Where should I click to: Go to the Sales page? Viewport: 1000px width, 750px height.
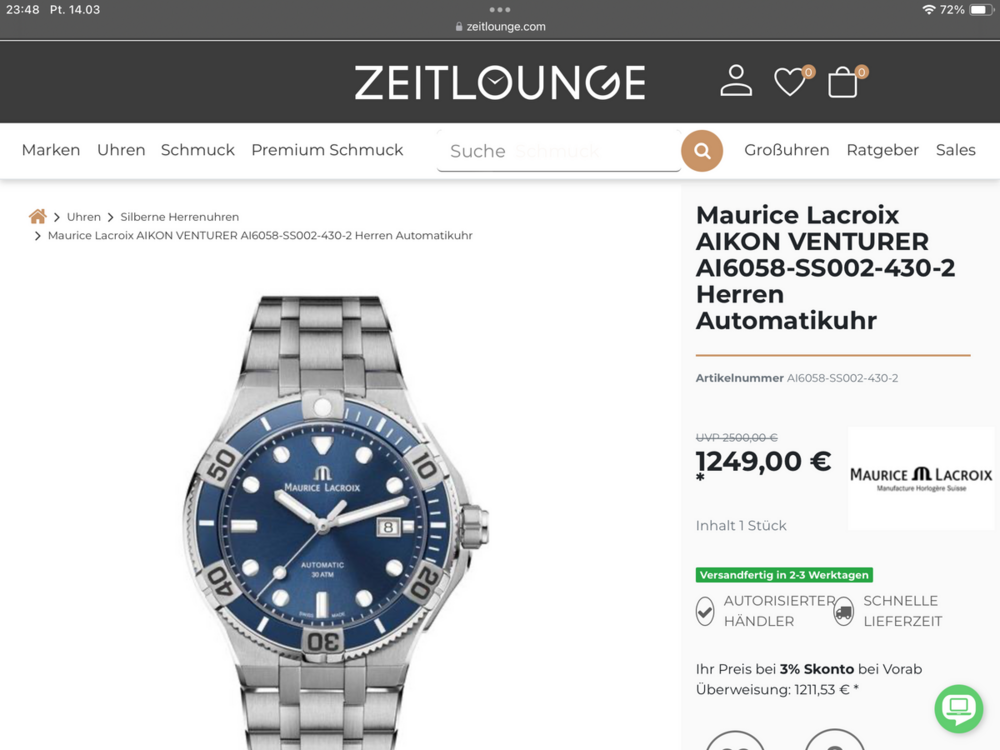955,150
